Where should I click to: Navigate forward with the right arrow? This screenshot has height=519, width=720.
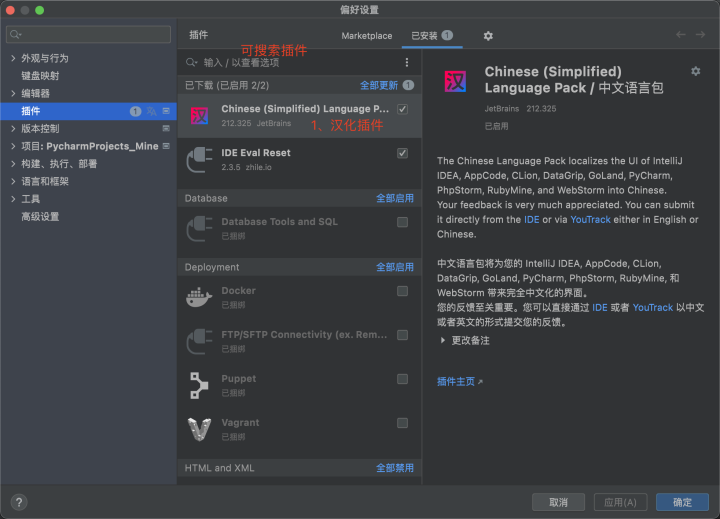click(700, 35)
